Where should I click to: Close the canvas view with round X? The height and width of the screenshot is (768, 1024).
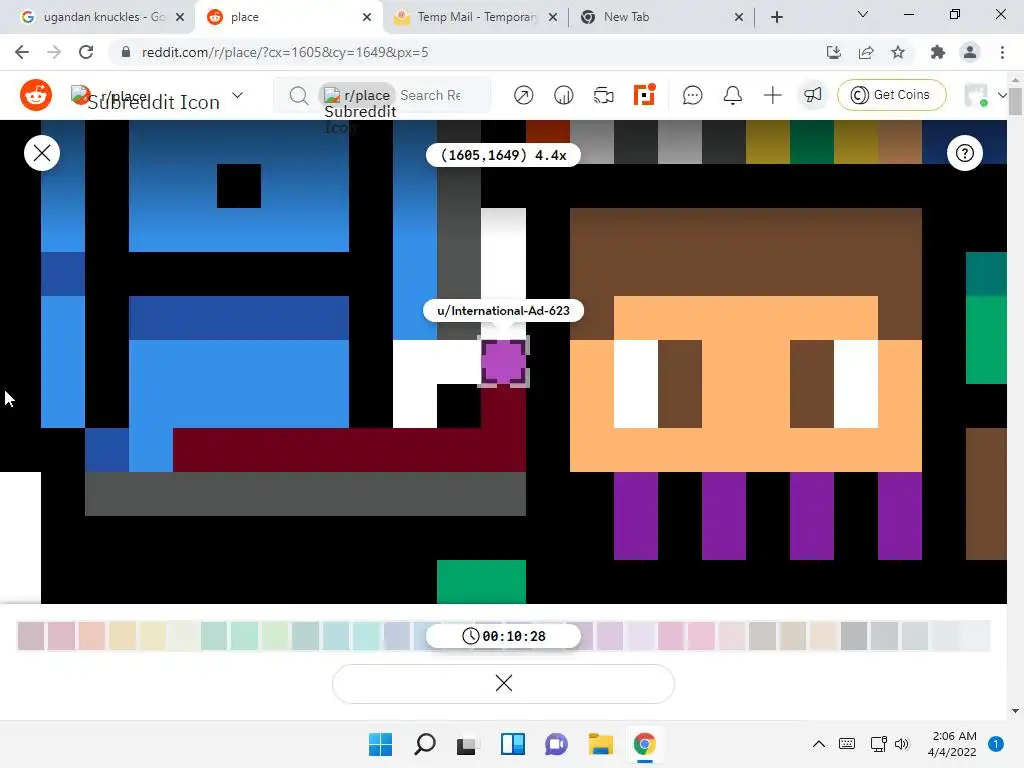click(42, 153)
